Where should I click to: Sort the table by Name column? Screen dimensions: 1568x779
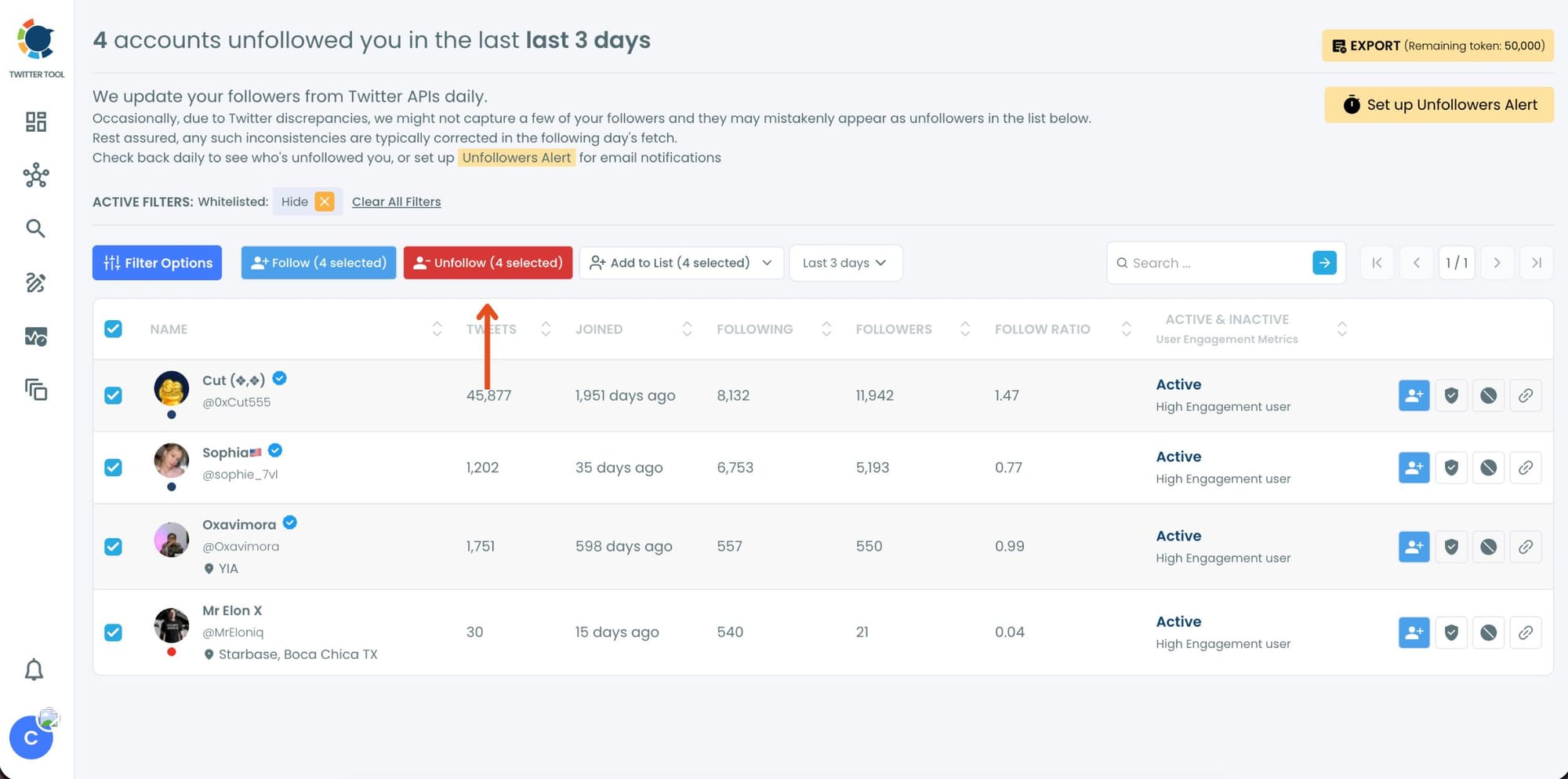[x=437, y=329]
